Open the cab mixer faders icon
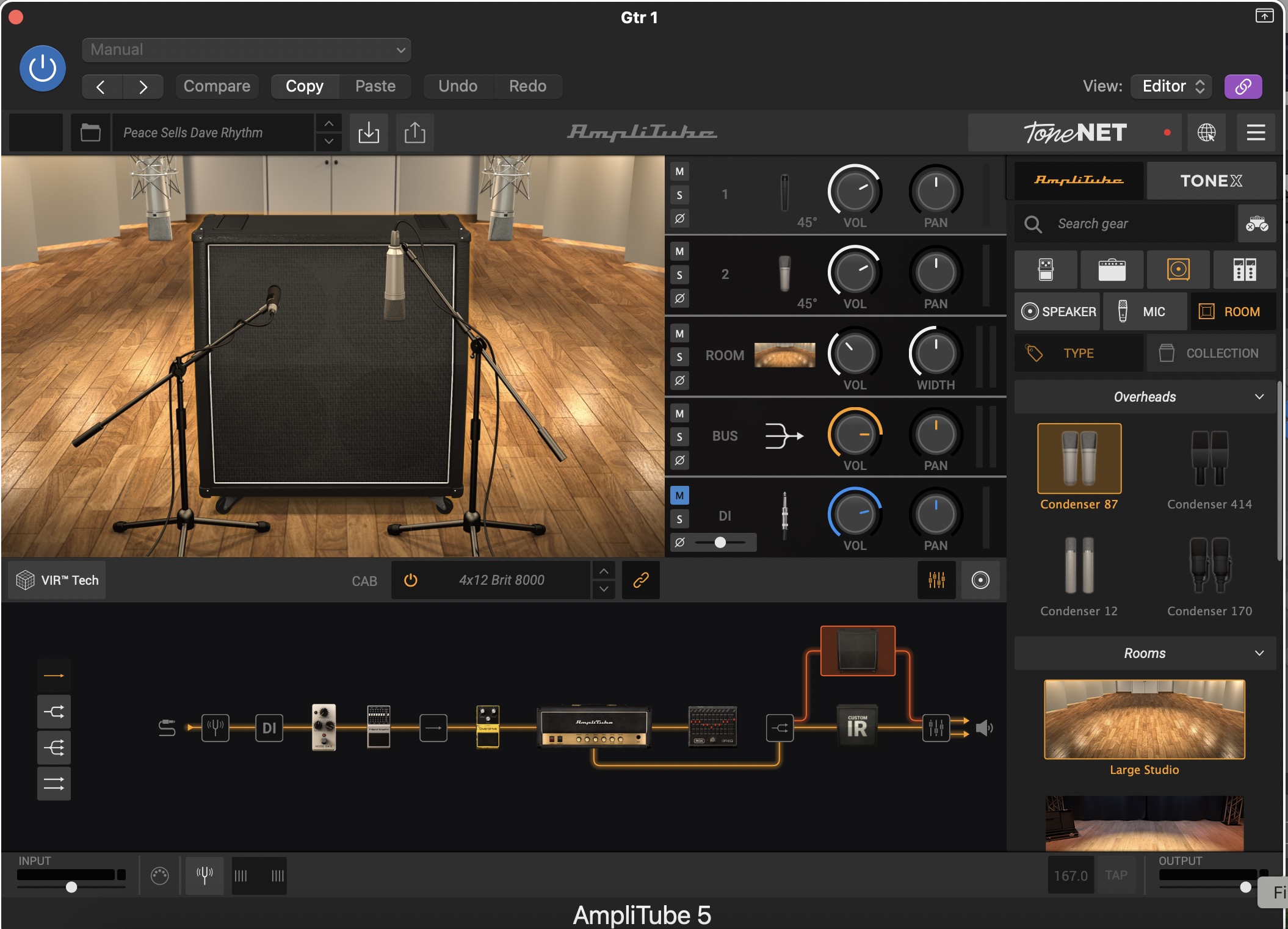The image size is (1288, 929). 936,580
